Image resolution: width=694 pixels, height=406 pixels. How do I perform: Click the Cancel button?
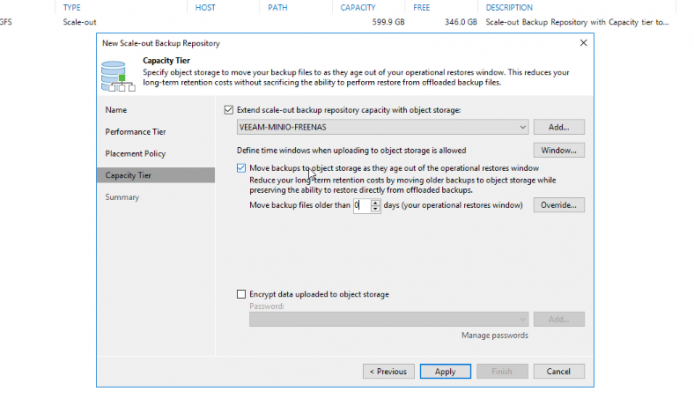[559, 371]
